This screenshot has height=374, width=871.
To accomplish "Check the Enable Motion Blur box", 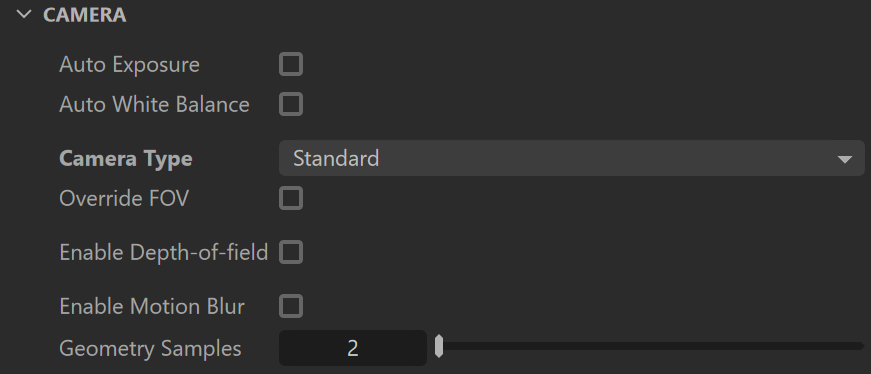I will pyautogui.click(x=291, y=306).
